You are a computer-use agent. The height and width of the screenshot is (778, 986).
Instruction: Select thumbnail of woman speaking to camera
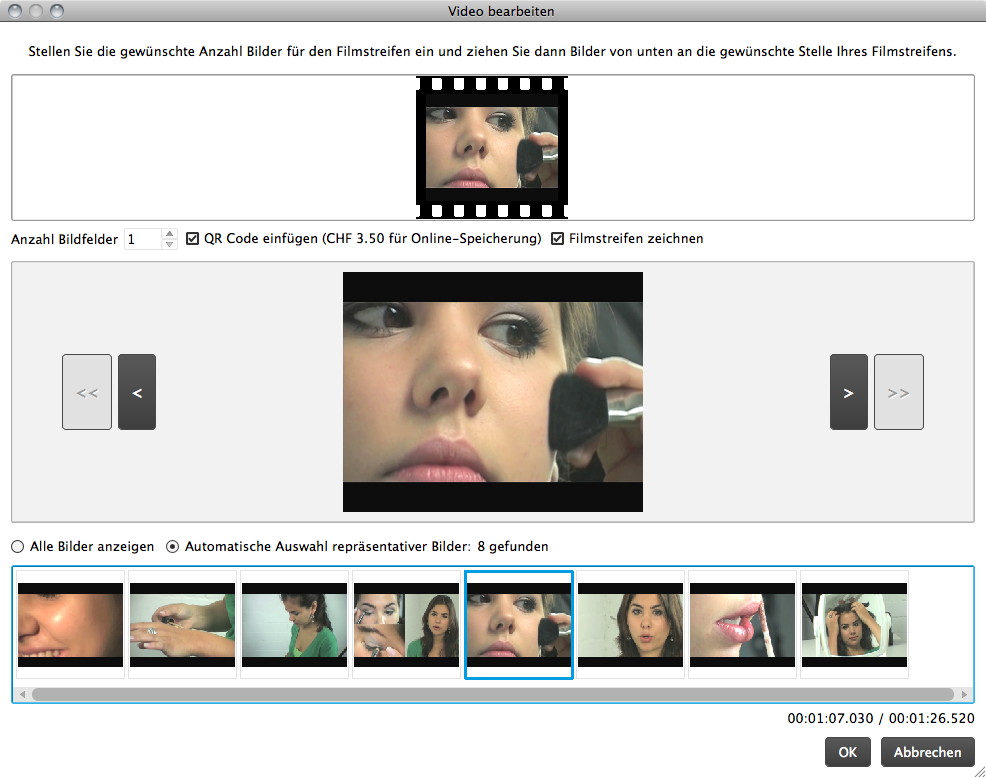(x=630, y=625)
